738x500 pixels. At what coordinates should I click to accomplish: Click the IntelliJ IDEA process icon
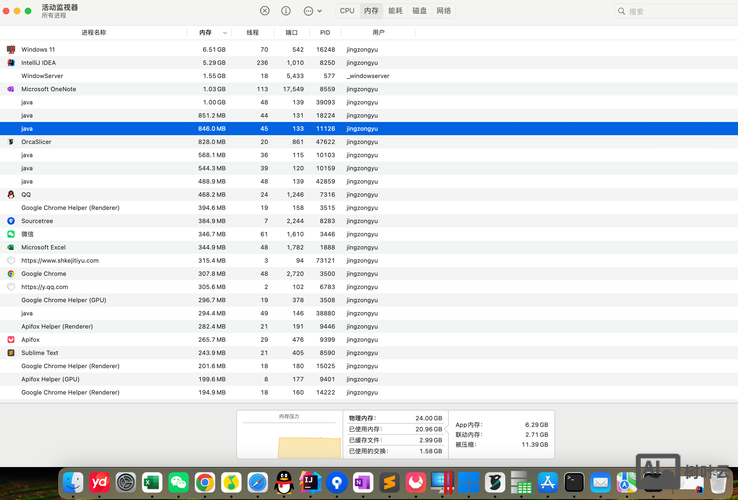click(11, 62)
